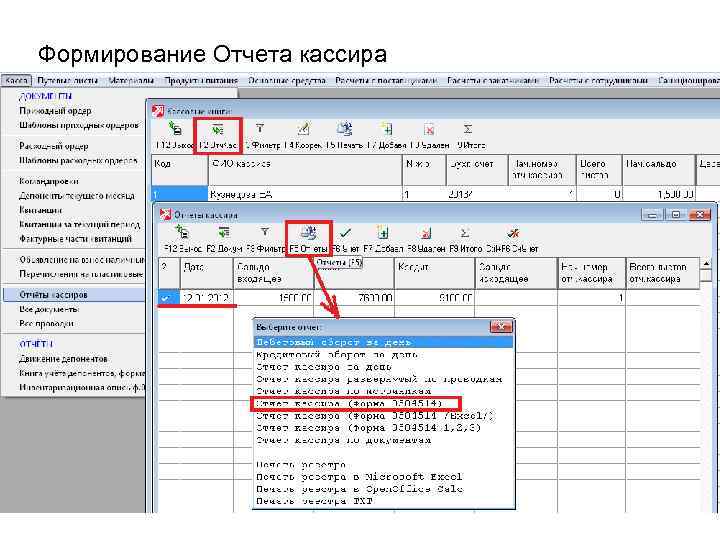Minimize the Отчеты кассира window

(652, 214)
